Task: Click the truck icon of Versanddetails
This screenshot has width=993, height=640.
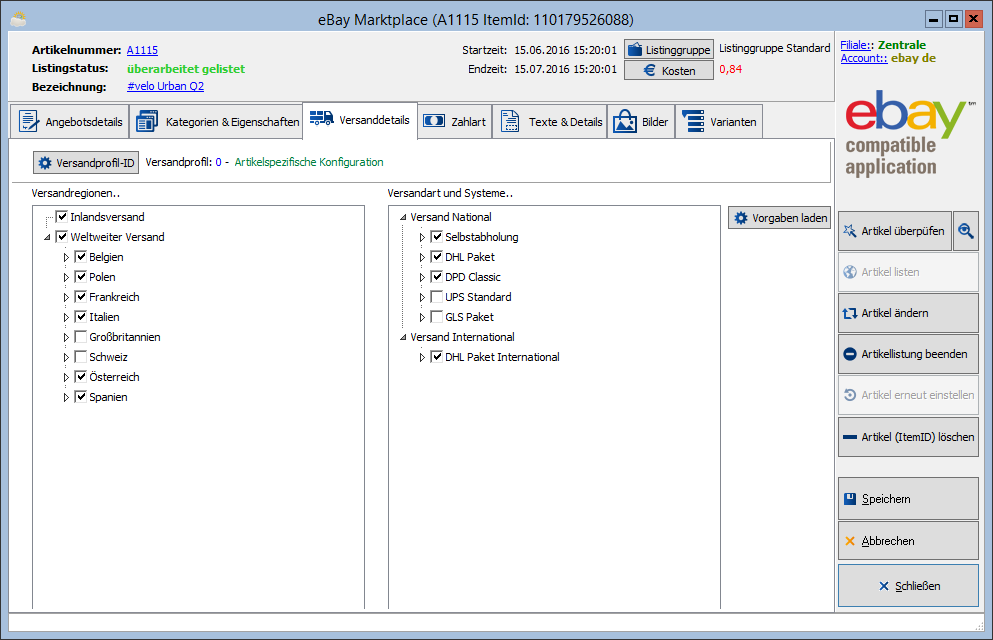Action: click(x=322, y=118)
